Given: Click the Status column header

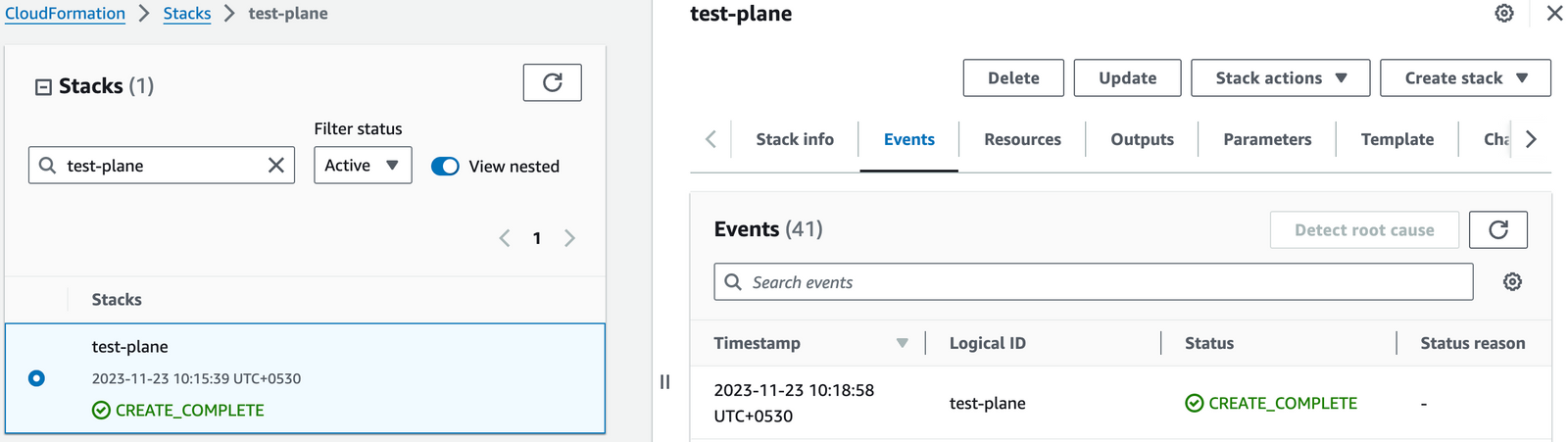Looking at the screenshot, I should click(1208, 343).
